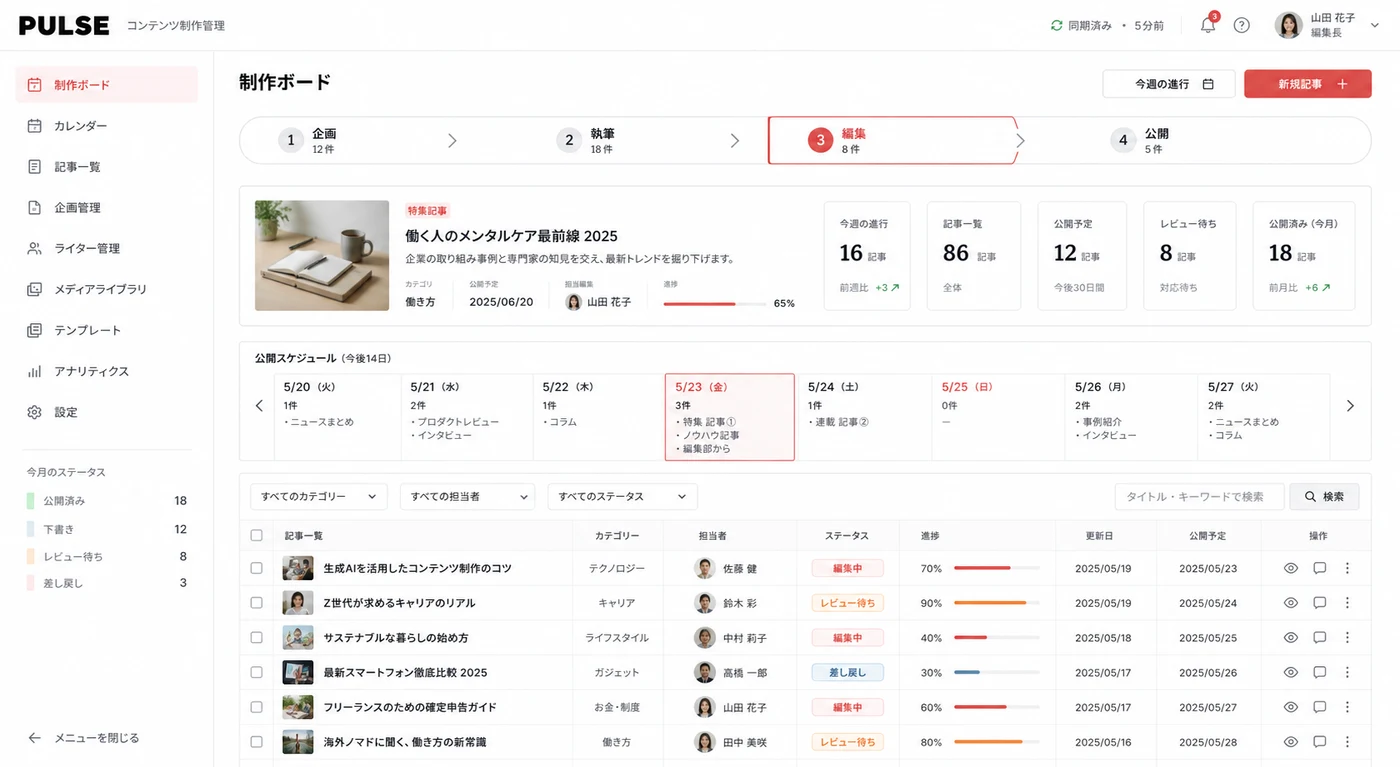Click the left arrow of メニューを閉じる
Image resolution: width=1400 pixels, height=767 pixels.
coord(35,738)
